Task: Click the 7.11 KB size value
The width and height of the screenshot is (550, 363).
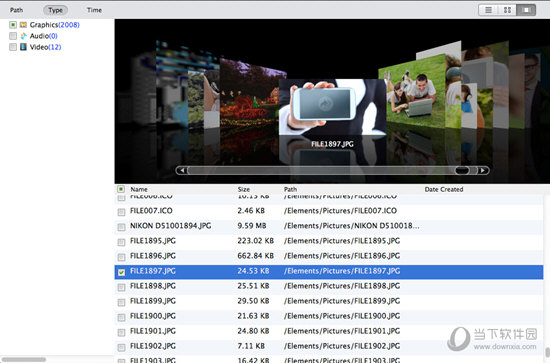Action: pos(251,346)
